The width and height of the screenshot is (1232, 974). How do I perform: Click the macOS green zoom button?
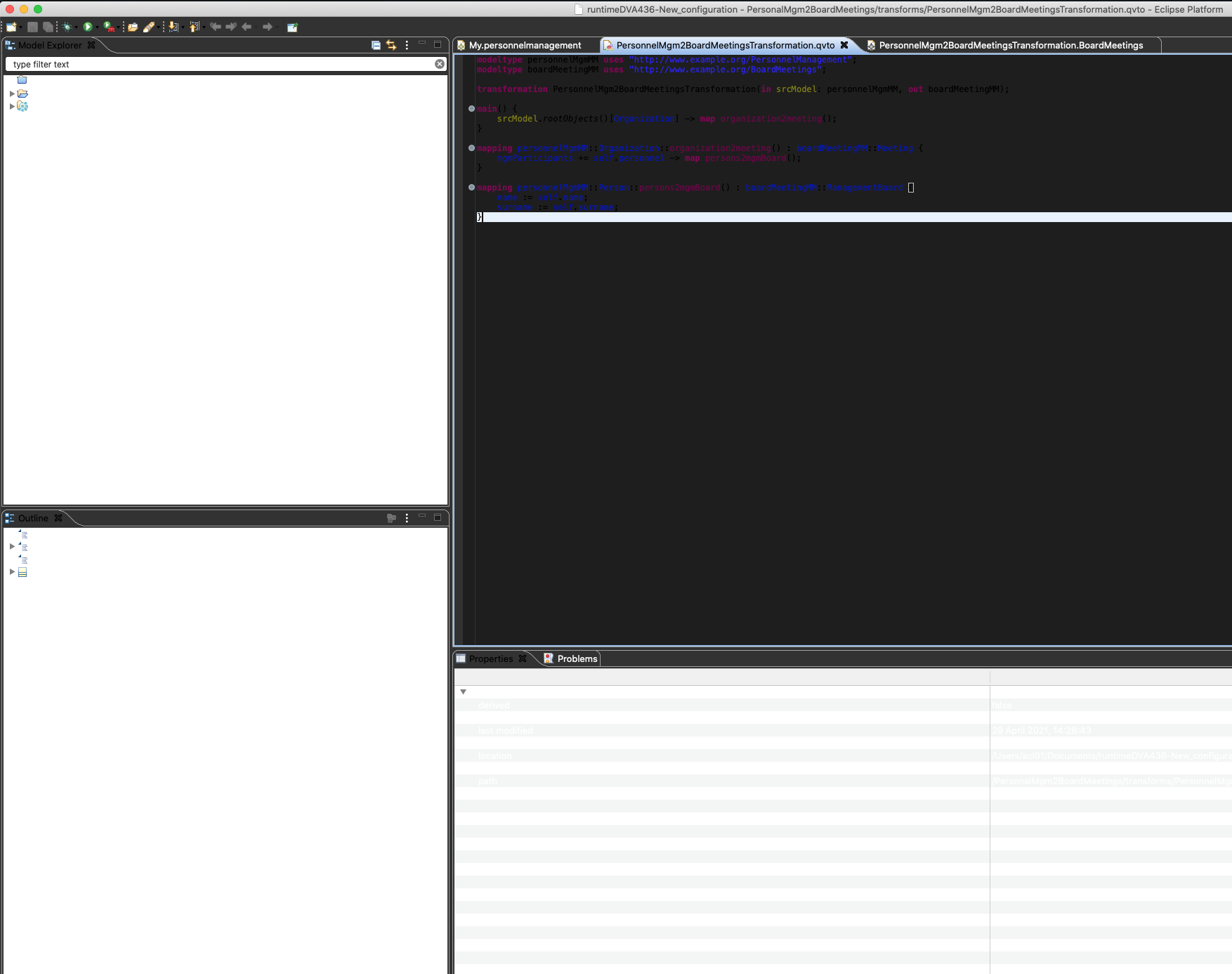tap(38, 9)
